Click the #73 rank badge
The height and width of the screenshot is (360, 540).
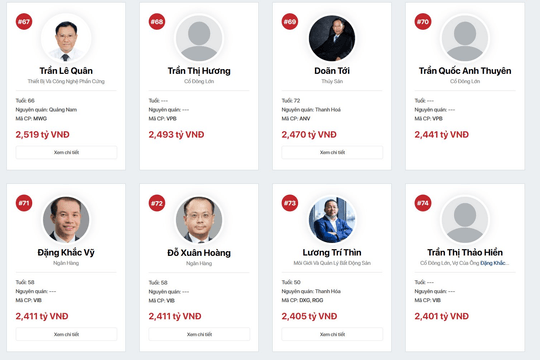point(290,203)
